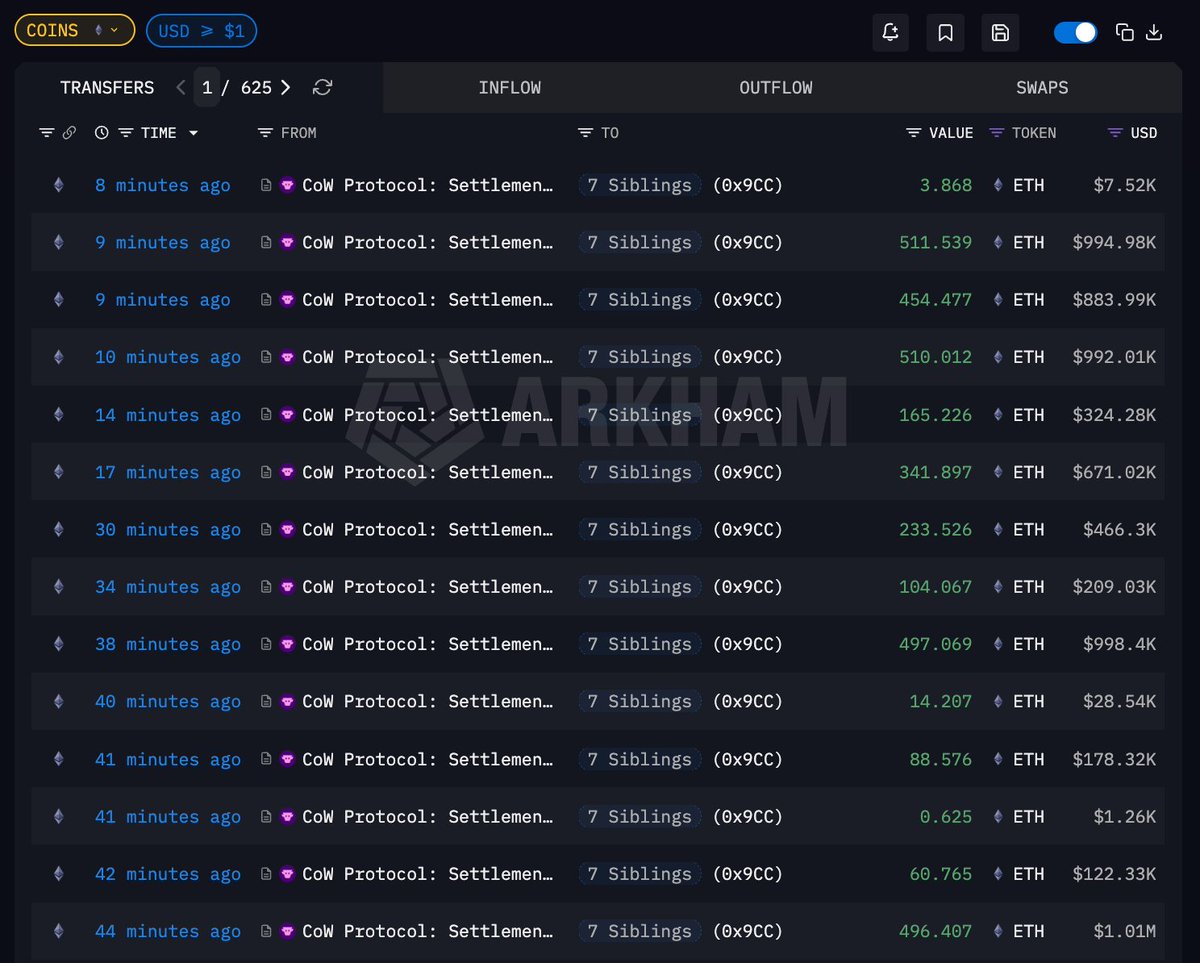
Task: Open the TO column filter
Action: [586, 133]
